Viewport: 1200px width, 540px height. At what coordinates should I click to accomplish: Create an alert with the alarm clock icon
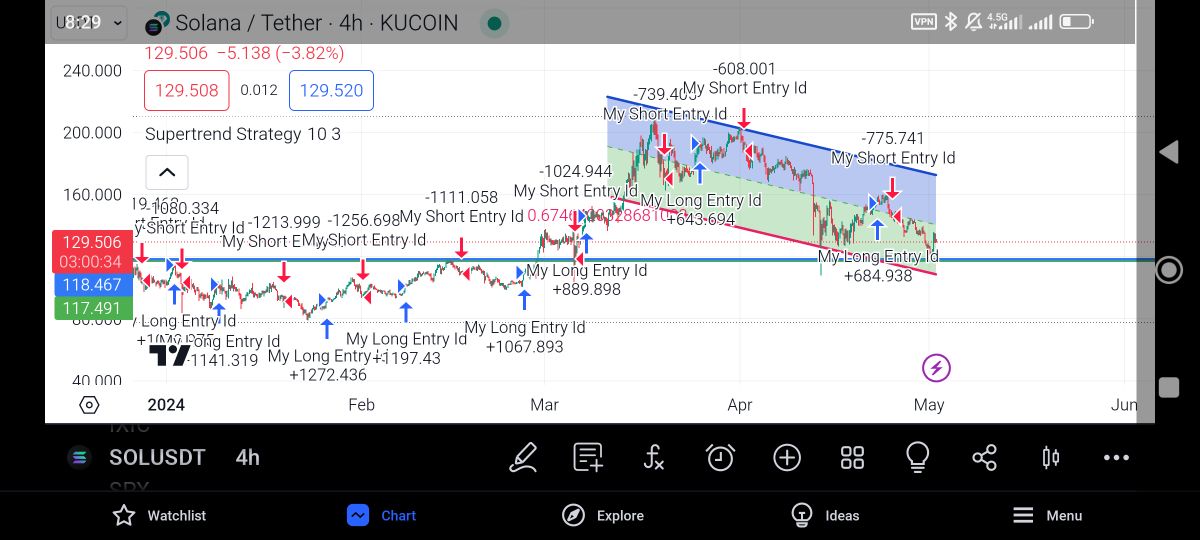[x=720, y=457]
